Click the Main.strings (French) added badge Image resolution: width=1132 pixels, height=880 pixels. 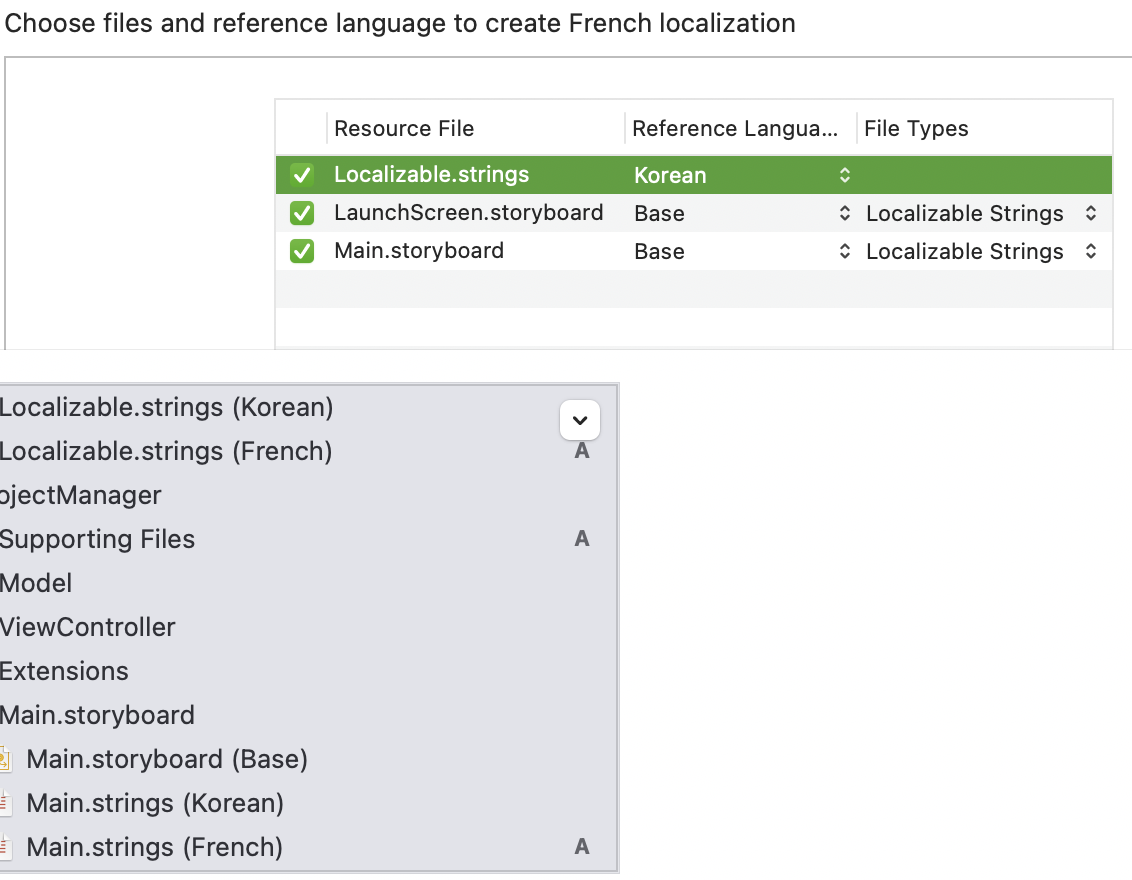(x=581, y=847)
